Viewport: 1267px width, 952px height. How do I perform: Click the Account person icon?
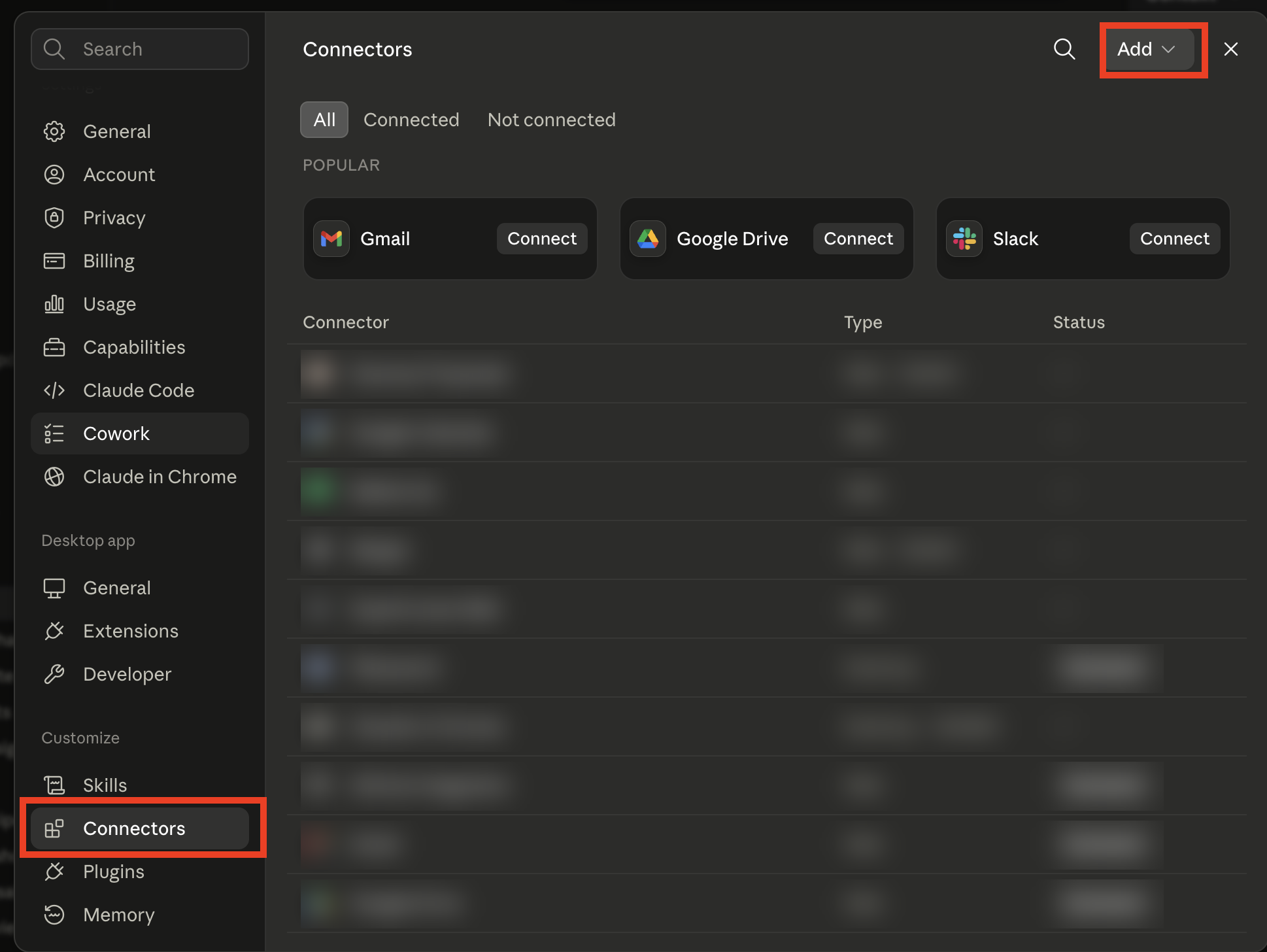click(x=54, y=175)
